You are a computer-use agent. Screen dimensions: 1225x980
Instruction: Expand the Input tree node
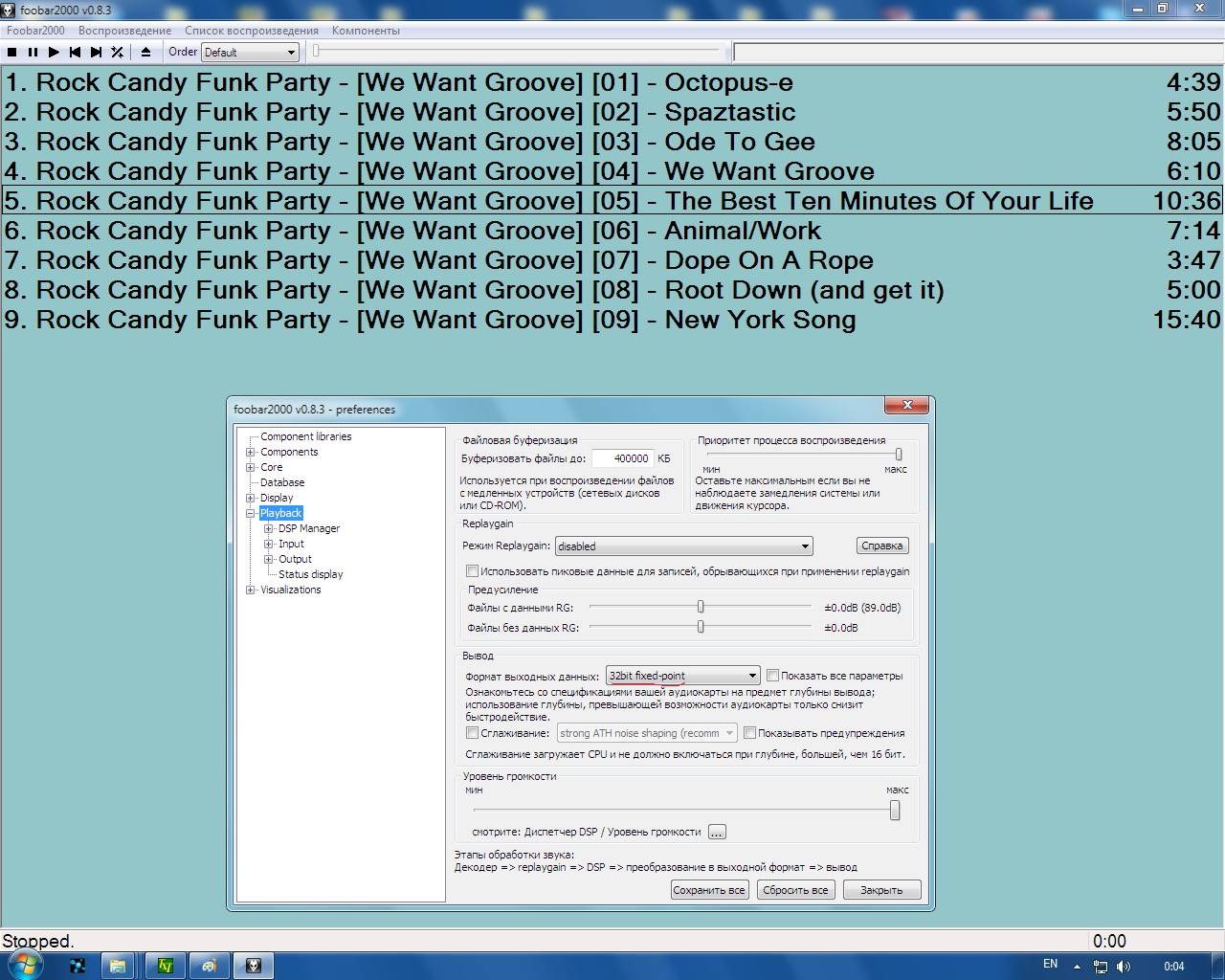tap(269, 544)
